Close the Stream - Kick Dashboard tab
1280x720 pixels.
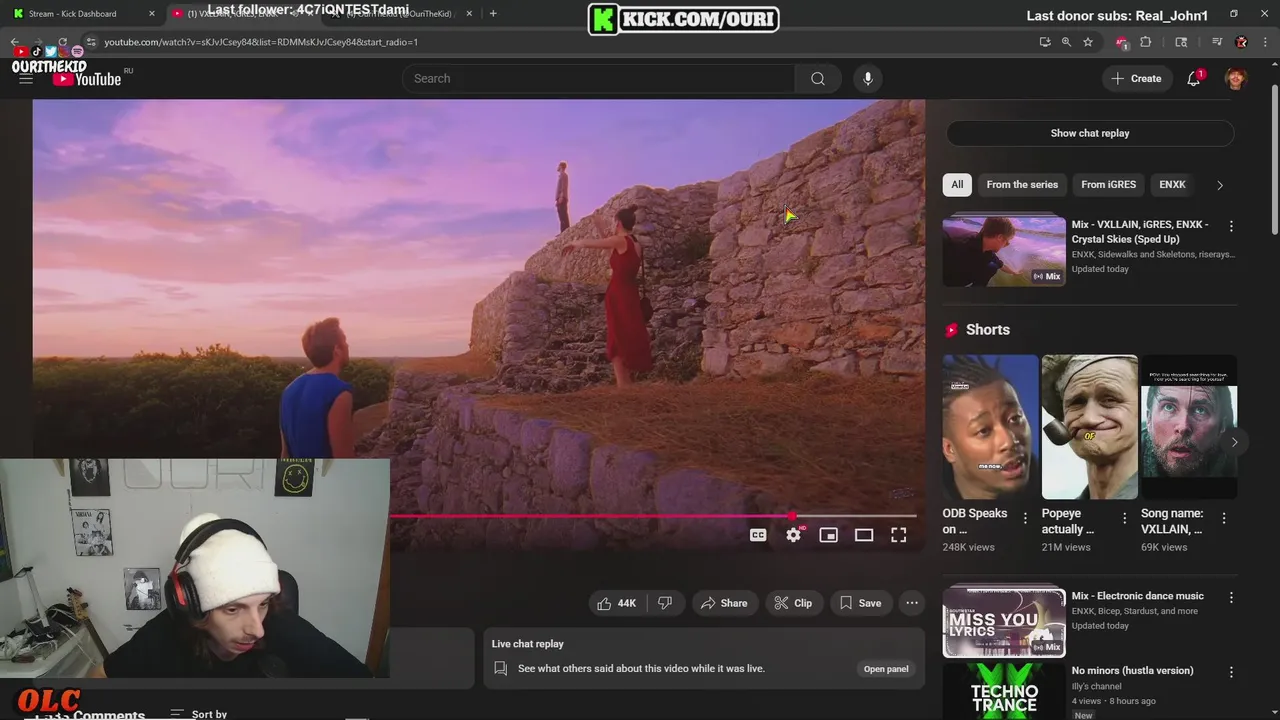[x=152, y=14]
